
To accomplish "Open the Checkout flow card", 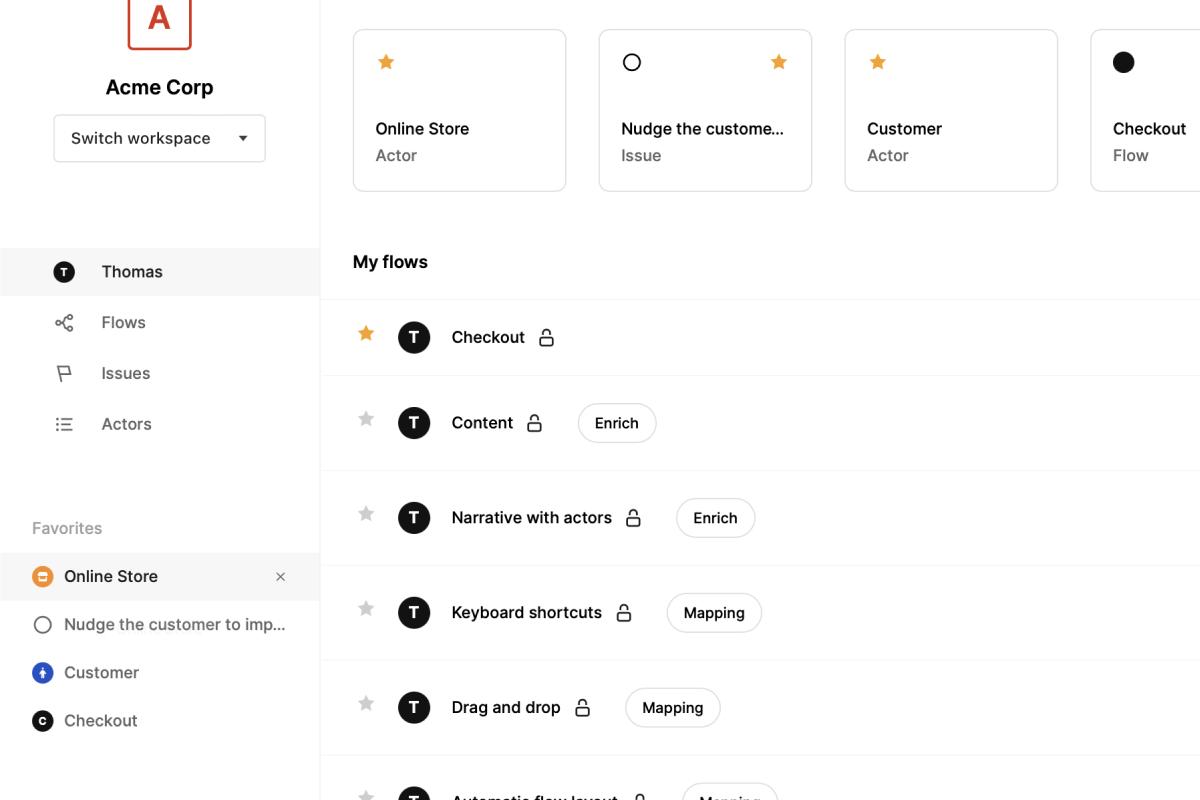I will [x=1145, y=110].
